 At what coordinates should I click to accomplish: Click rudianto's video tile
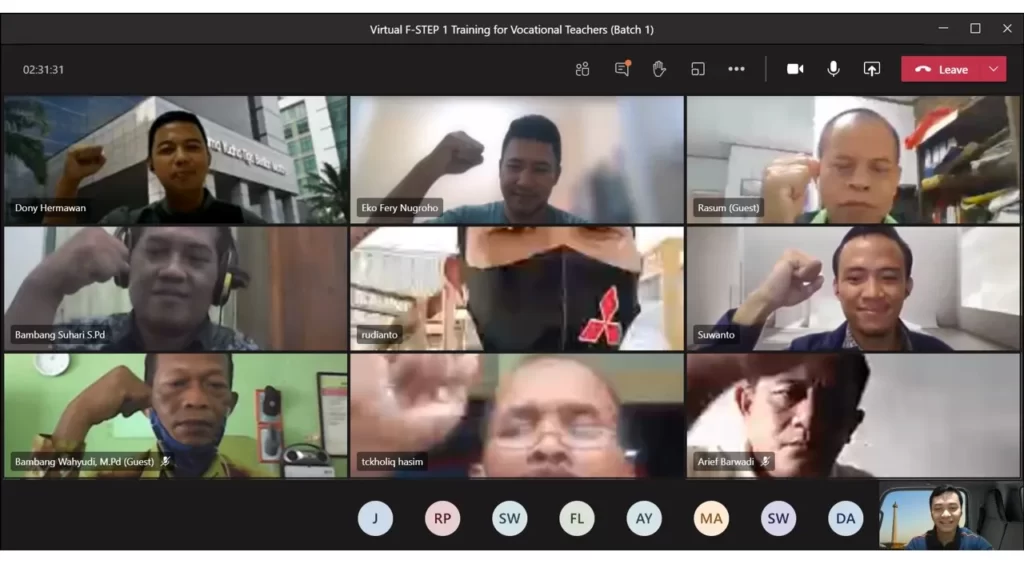pos(516,287)
